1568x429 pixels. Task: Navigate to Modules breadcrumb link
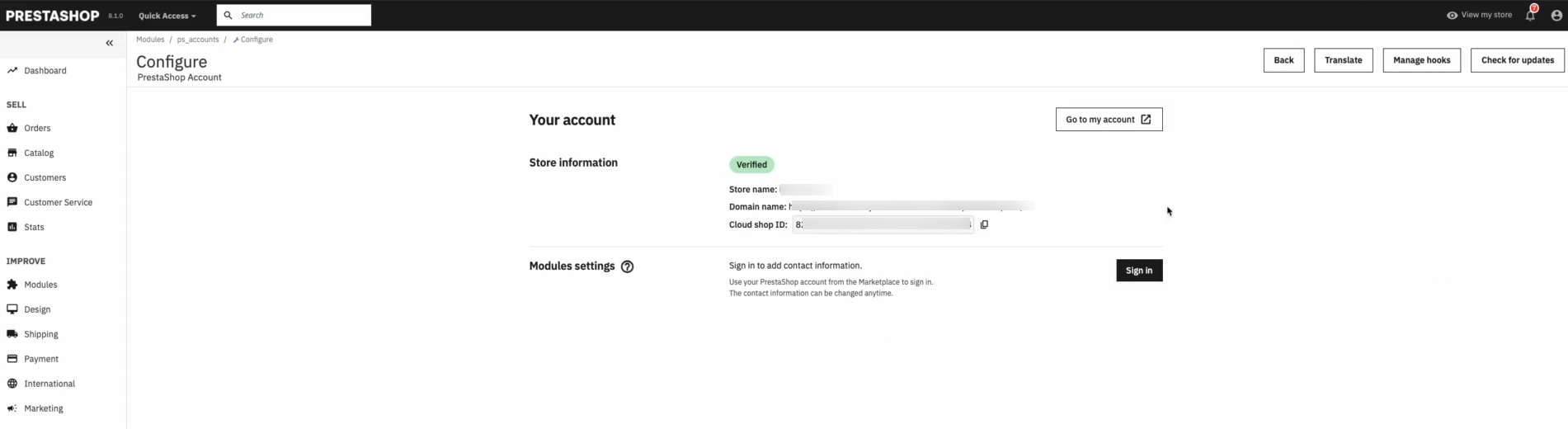click(x=150, y=40)
